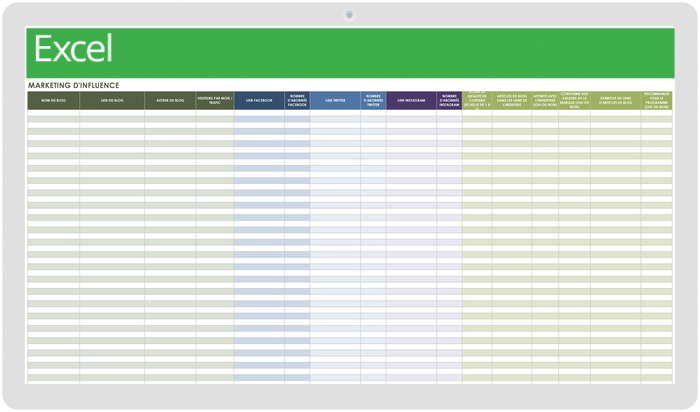This screenshot has height=412, width=700.
Task: Select the 'VISITEURS PAR MOIS / TRAFIC' header
Action: (215, 100)
